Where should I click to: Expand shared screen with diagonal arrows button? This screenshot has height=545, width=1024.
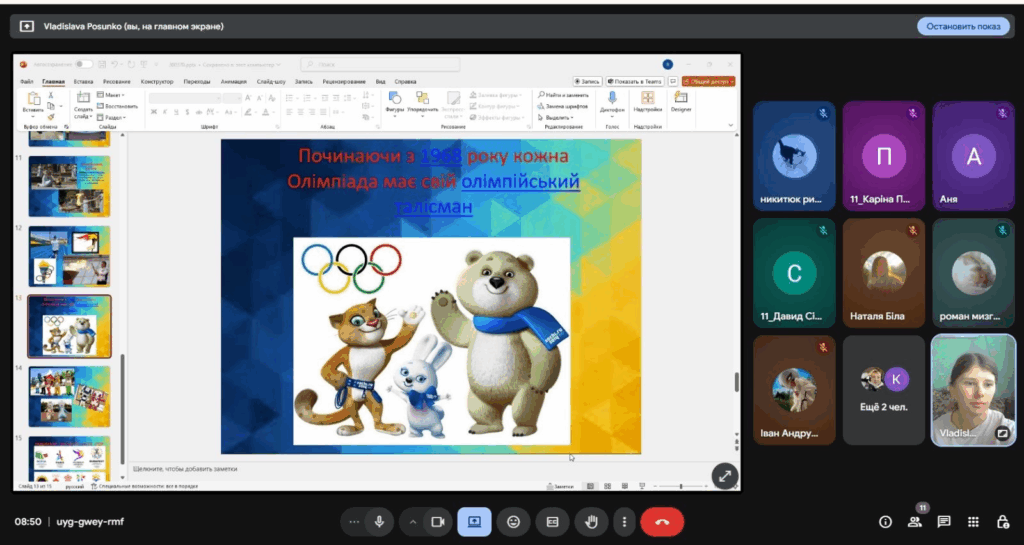tap(725, 476)
